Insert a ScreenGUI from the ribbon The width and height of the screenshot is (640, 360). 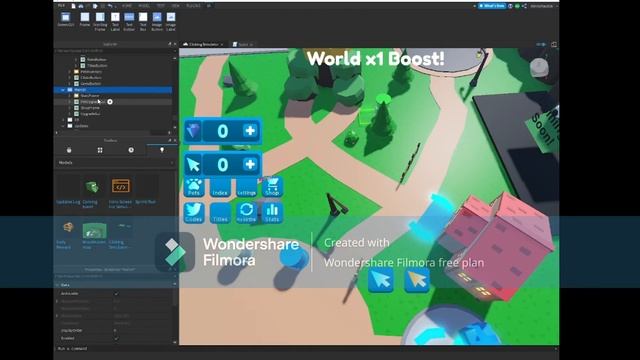click(x=65, y=20)
